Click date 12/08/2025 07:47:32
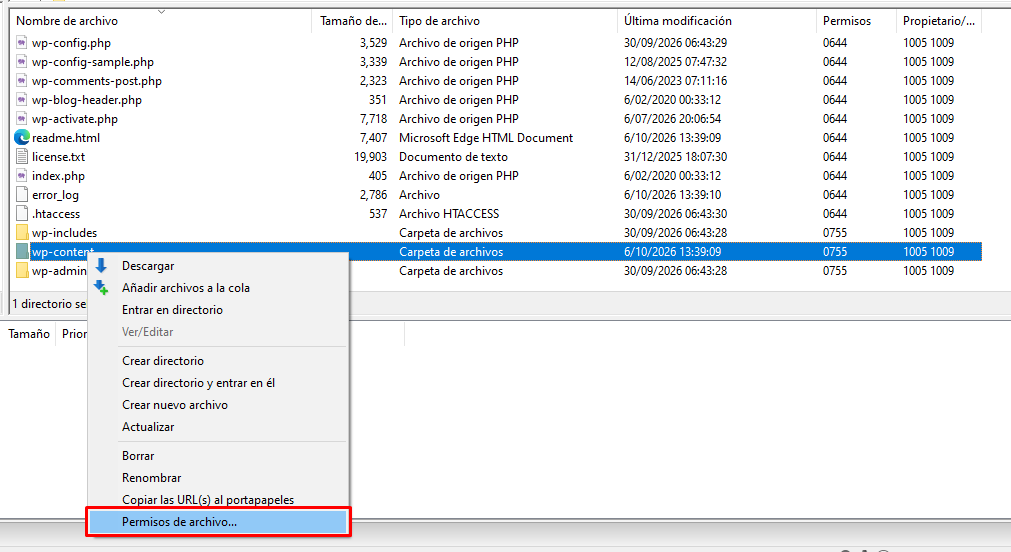This screenshot has height=552, width=1011. [675, 62]
